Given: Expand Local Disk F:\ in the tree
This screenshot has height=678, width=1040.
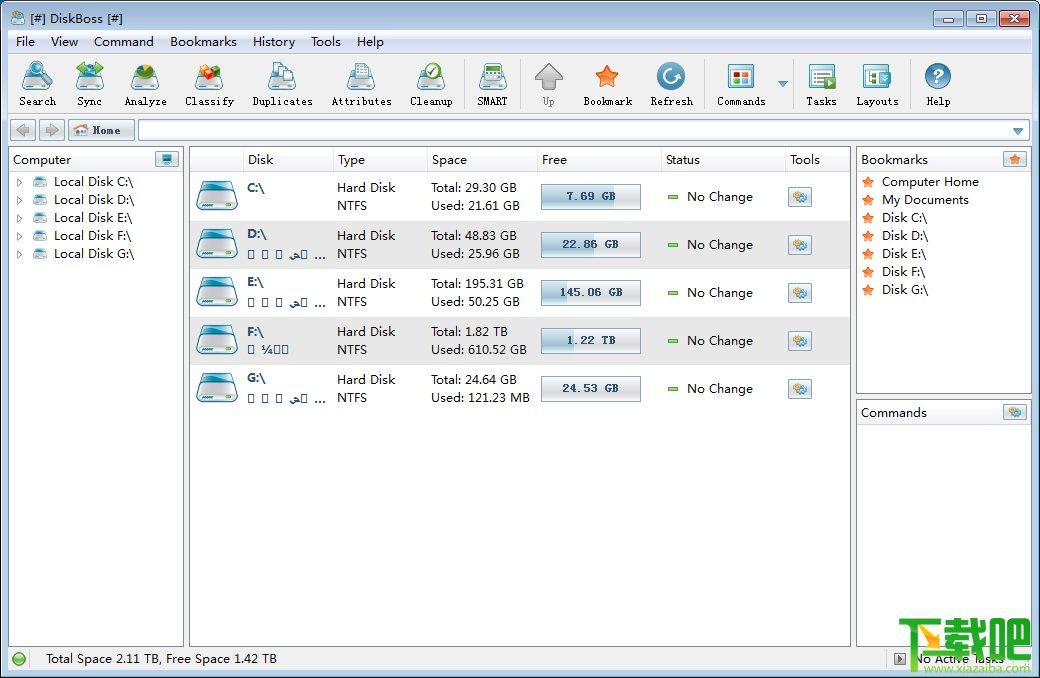Looking at the screenshot, I should pos(20,236).
